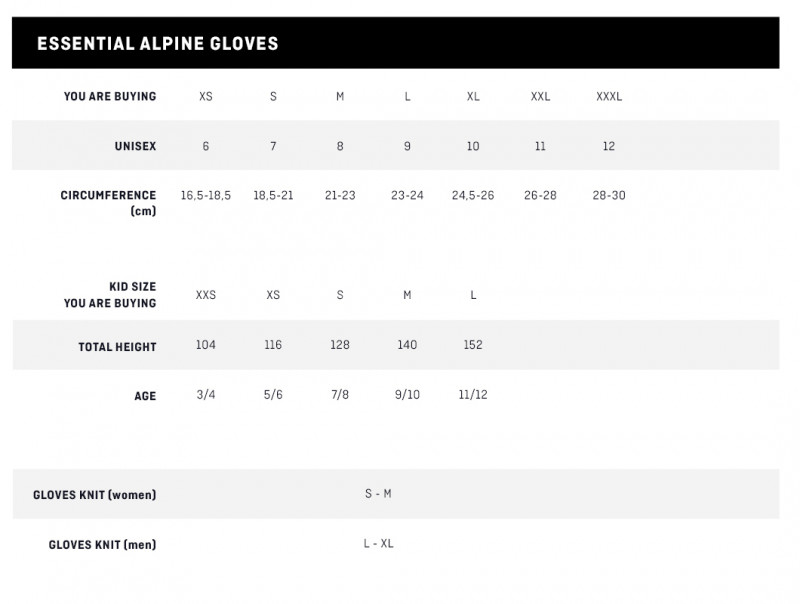Select the XXXL size column header
This screenshot has height=604, width=800.
coord(608,96)
